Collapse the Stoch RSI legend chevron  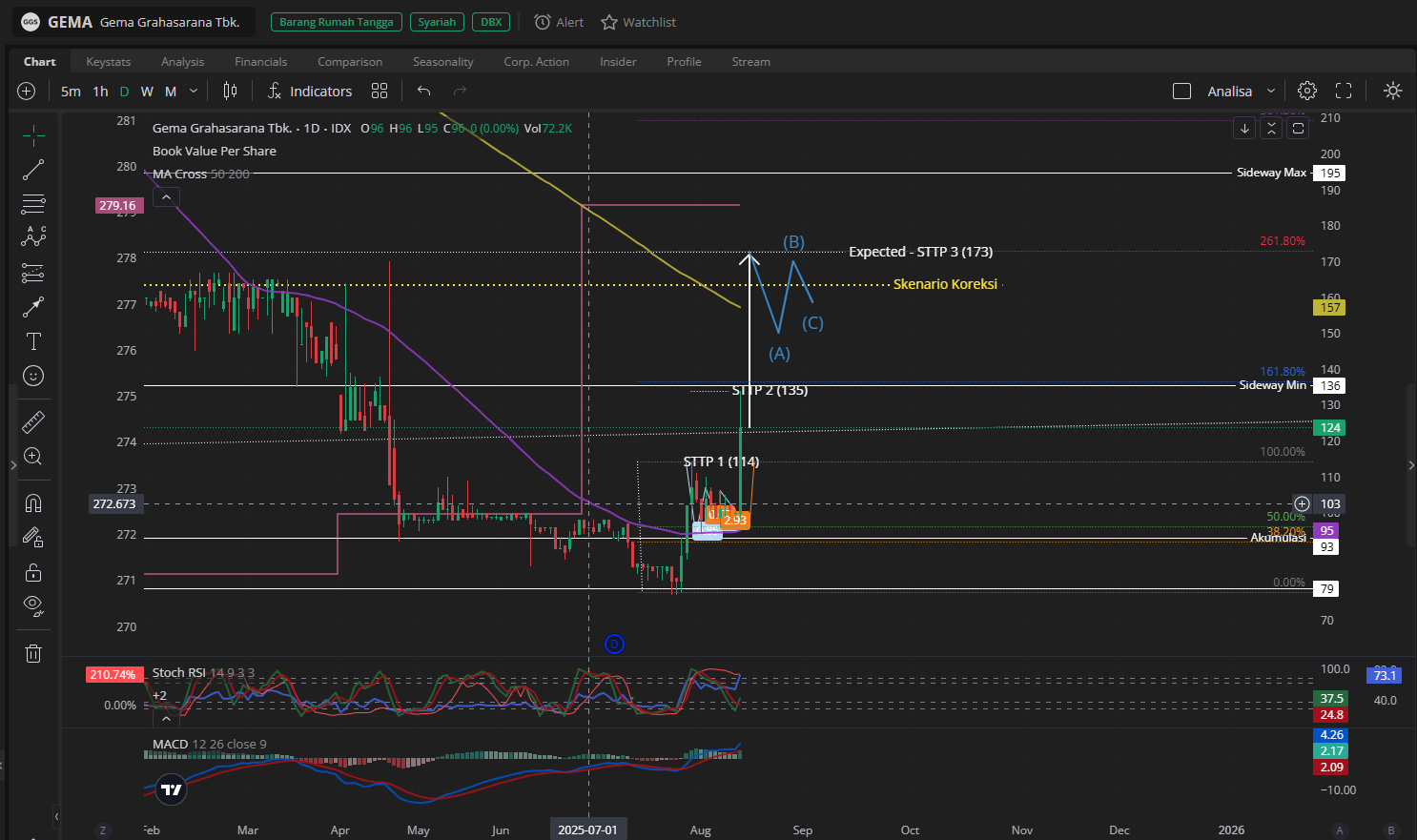point(166,718)
